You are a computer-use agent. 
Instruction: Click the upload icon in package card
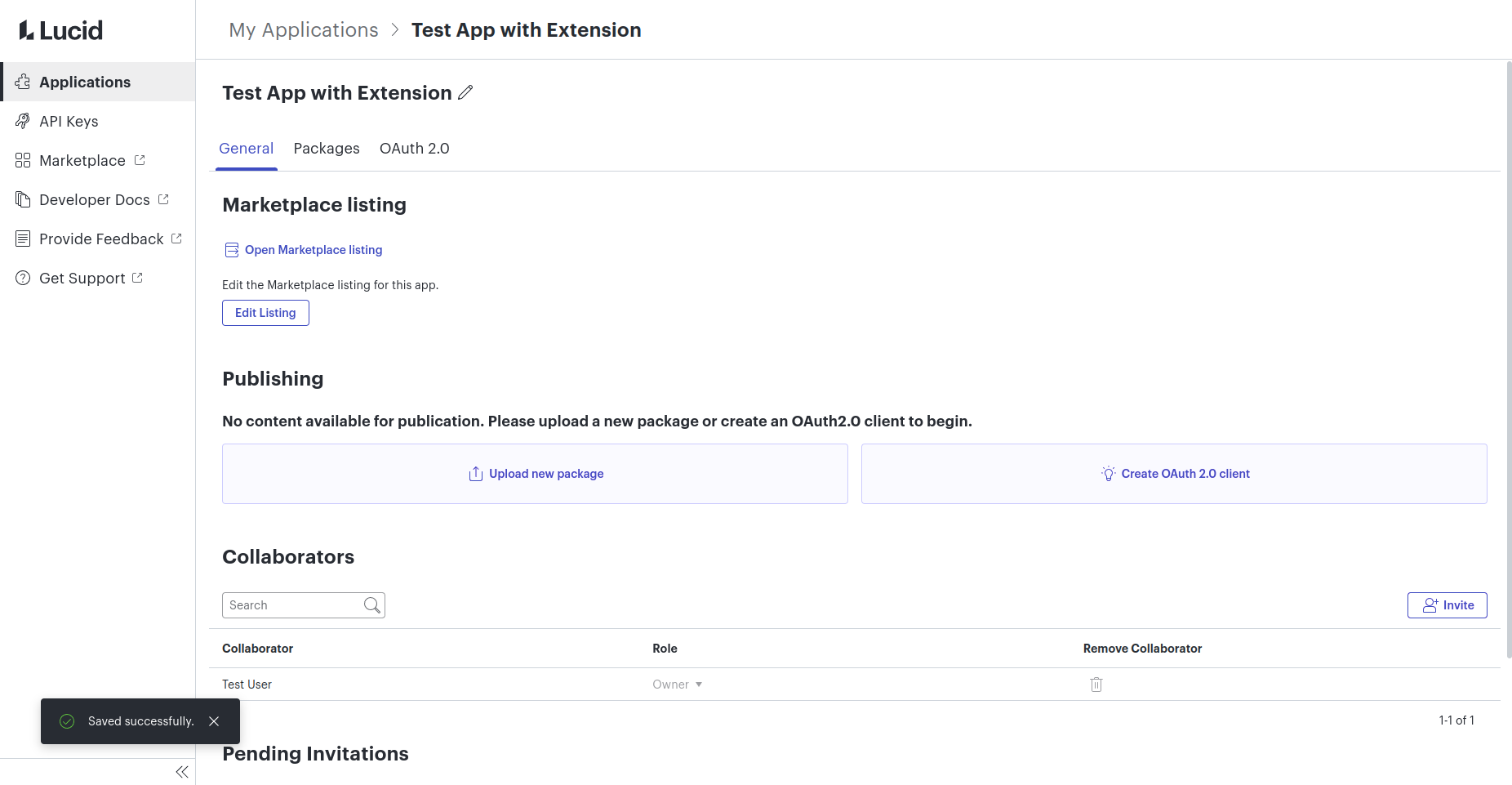coord(476,474)
